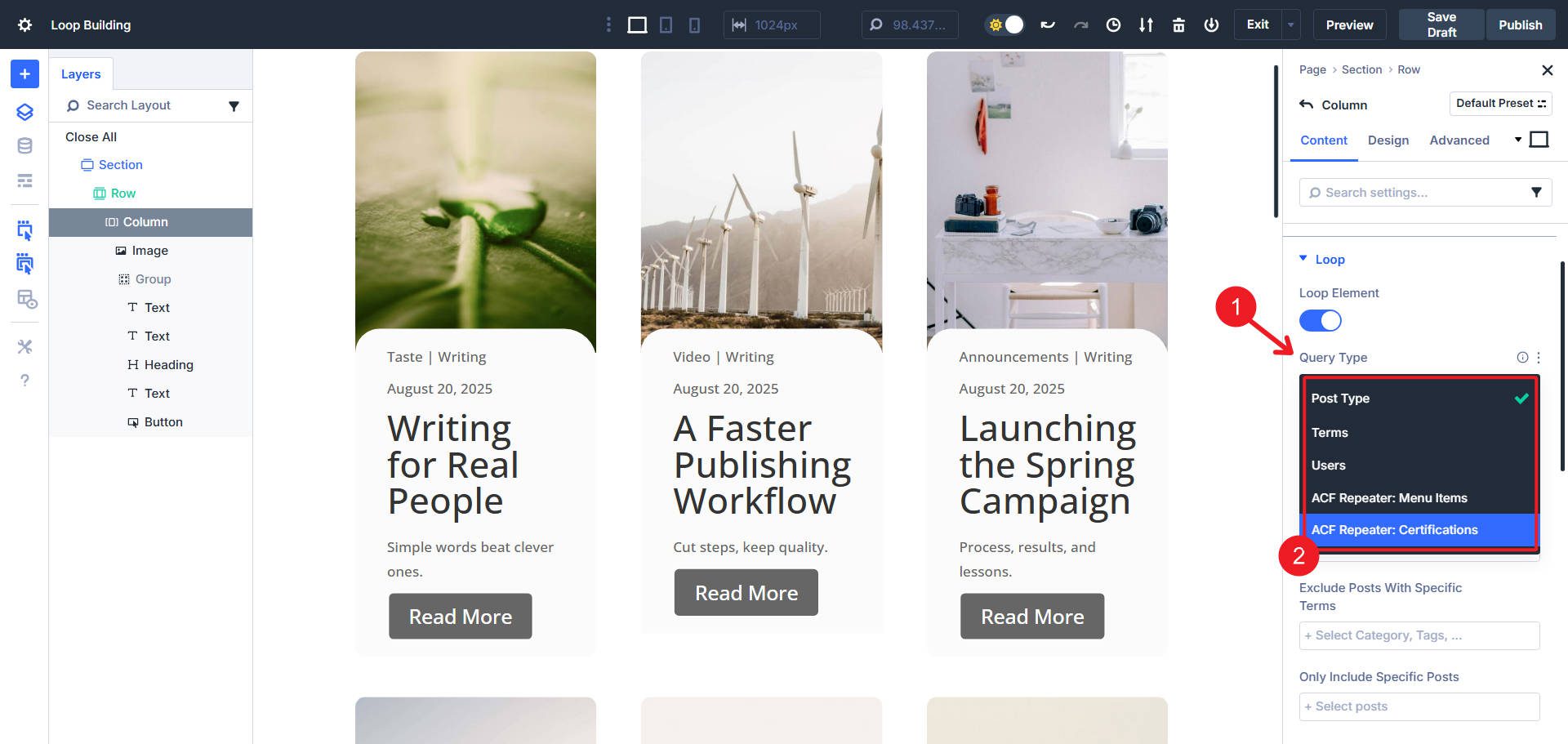Undo the last action
Viewport: 1568px width, 744px height.
(x=1048, y=25)
